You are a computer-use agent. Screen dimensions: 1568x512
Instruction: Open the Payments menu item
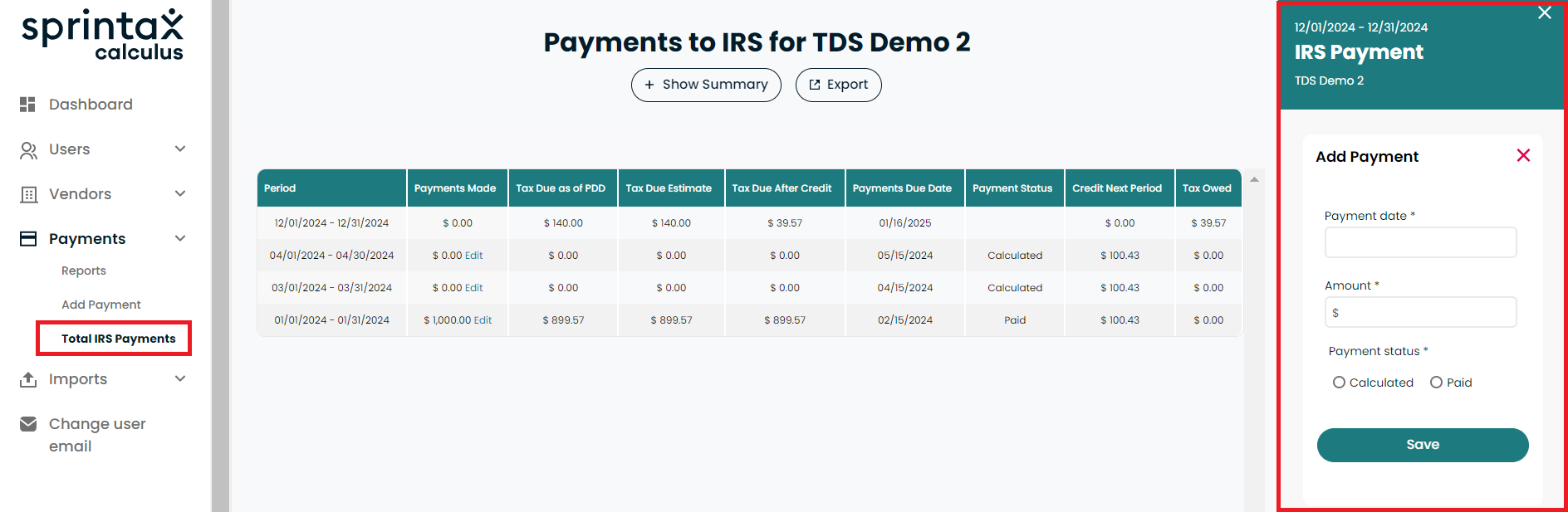coord(87,239)
